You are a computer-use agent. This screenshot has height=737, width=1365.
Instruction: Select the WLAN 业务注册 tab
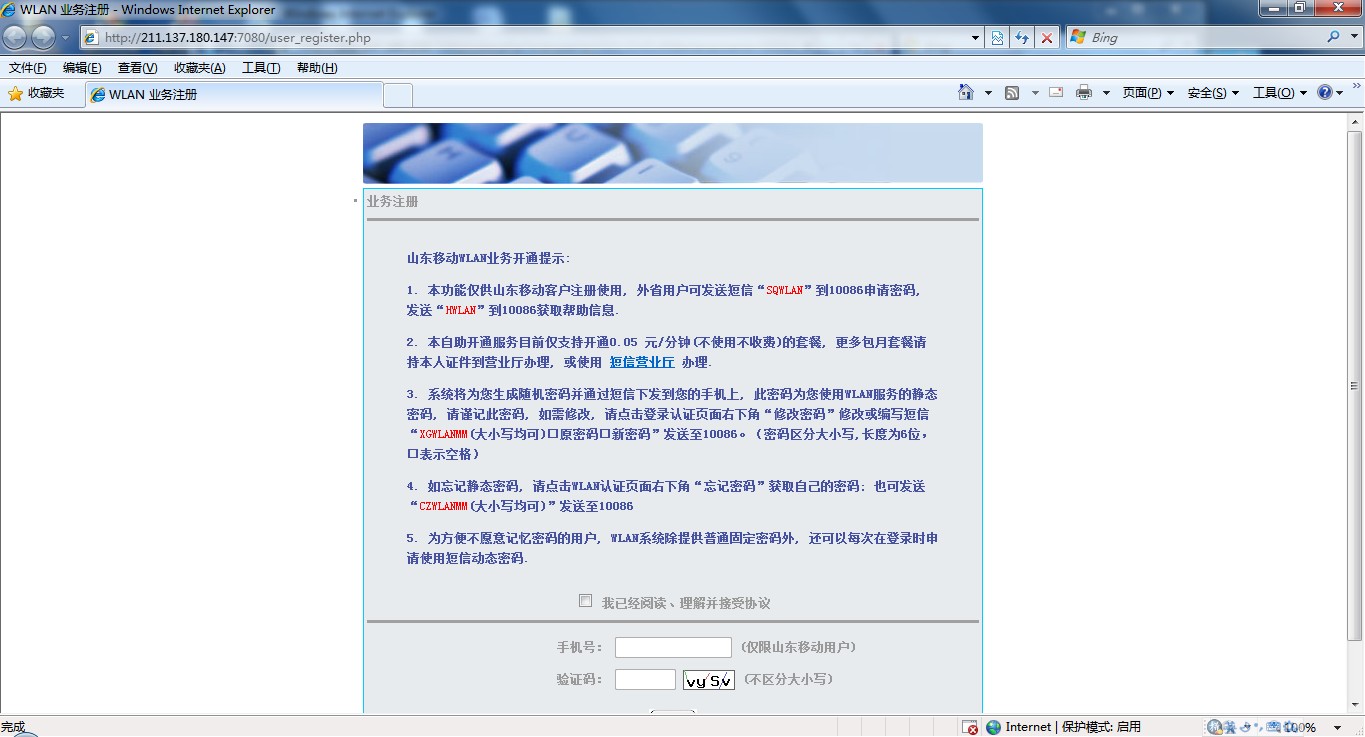click(x=234, y=95)
